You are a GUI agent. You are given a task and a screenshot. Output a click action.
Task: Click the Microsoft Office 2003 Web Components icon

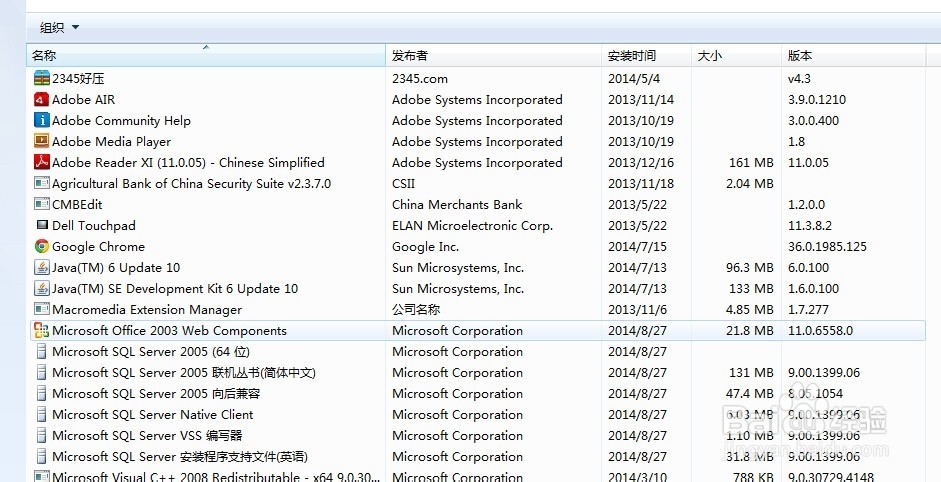[x=42, y=331]
